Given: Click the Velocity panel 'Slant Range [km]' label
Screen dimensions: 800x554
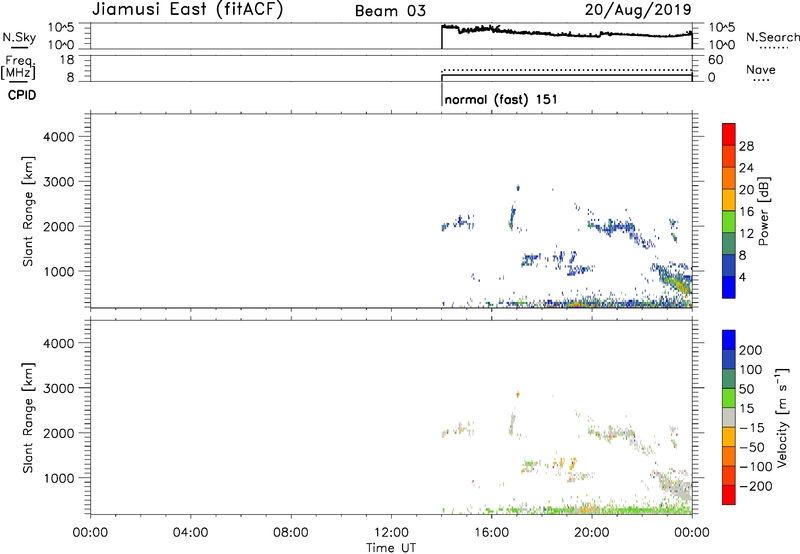Looking at the screenshot, I should pos(28,418).
